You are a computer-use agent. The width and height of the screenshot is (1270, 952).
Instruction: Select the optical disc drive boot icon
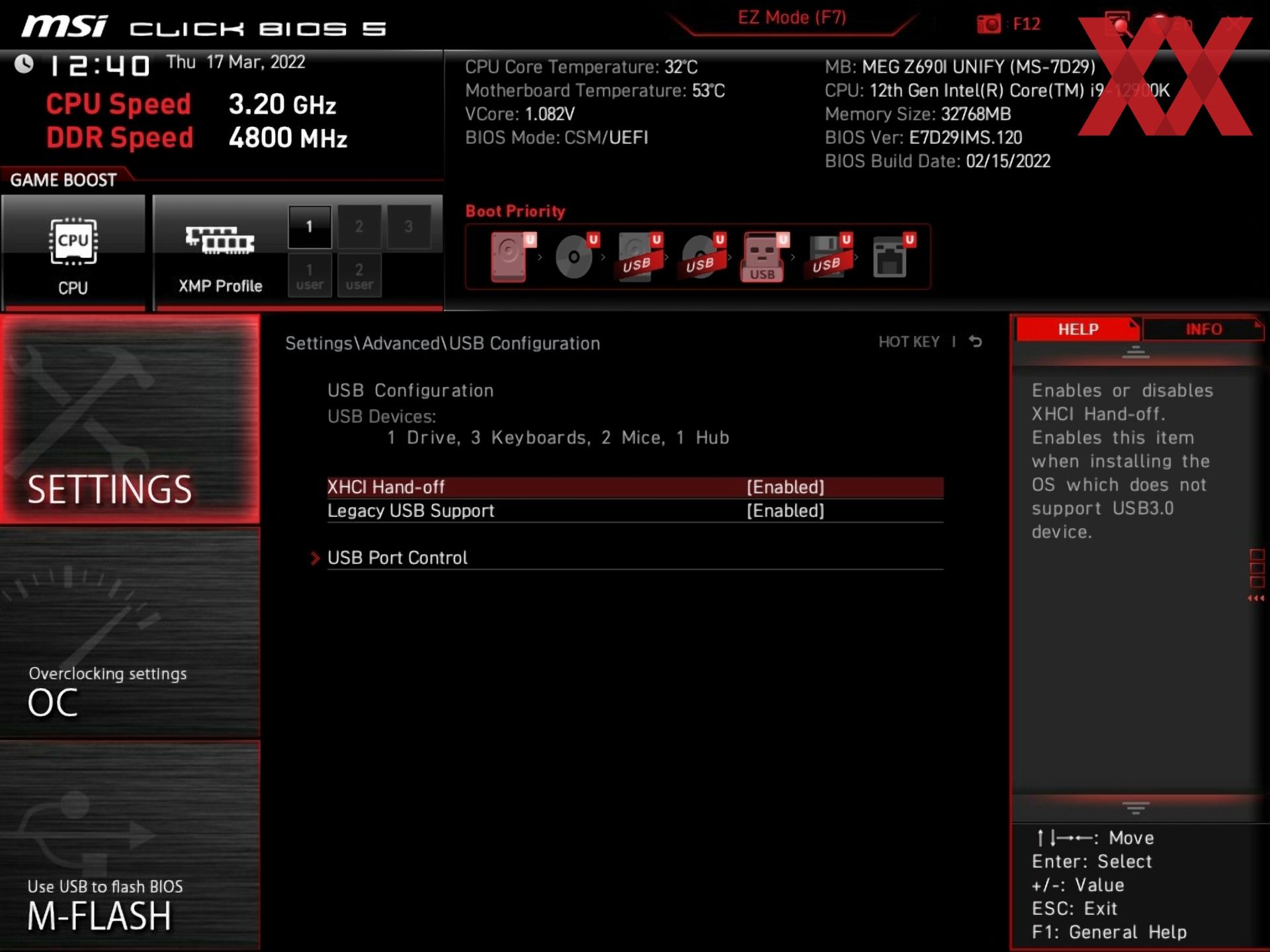576,257
